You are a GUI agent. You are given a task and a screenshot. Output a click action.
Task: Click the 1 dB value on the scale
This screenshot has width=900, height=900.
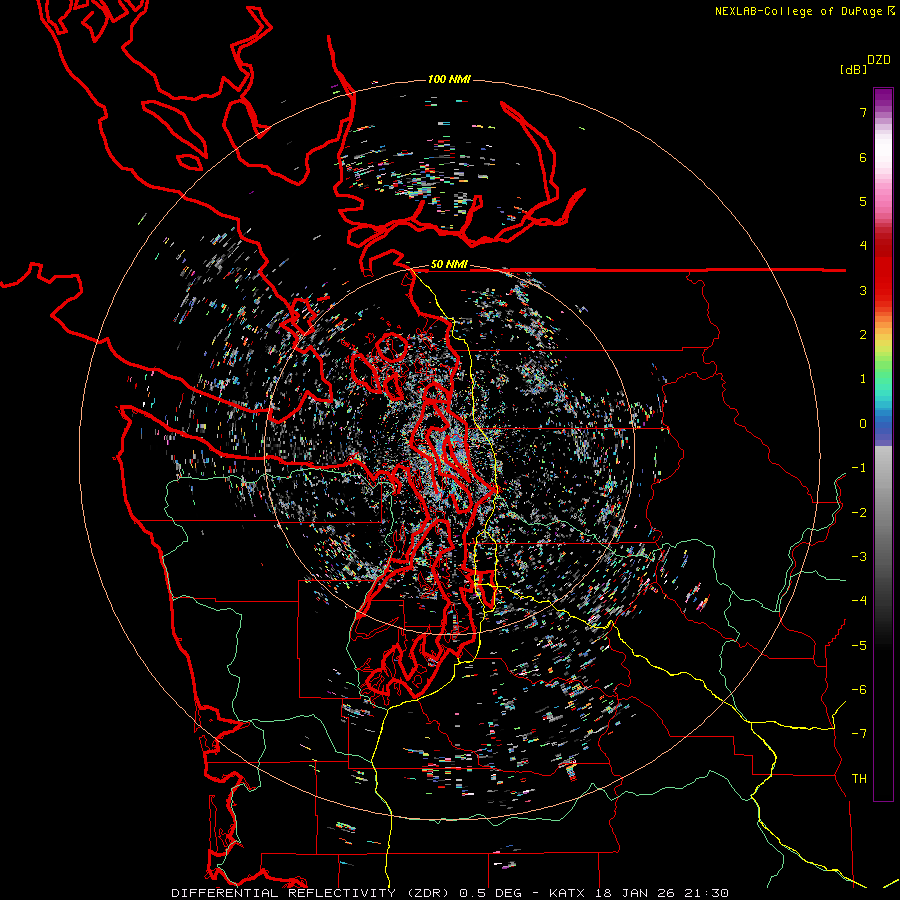[863, 379]
